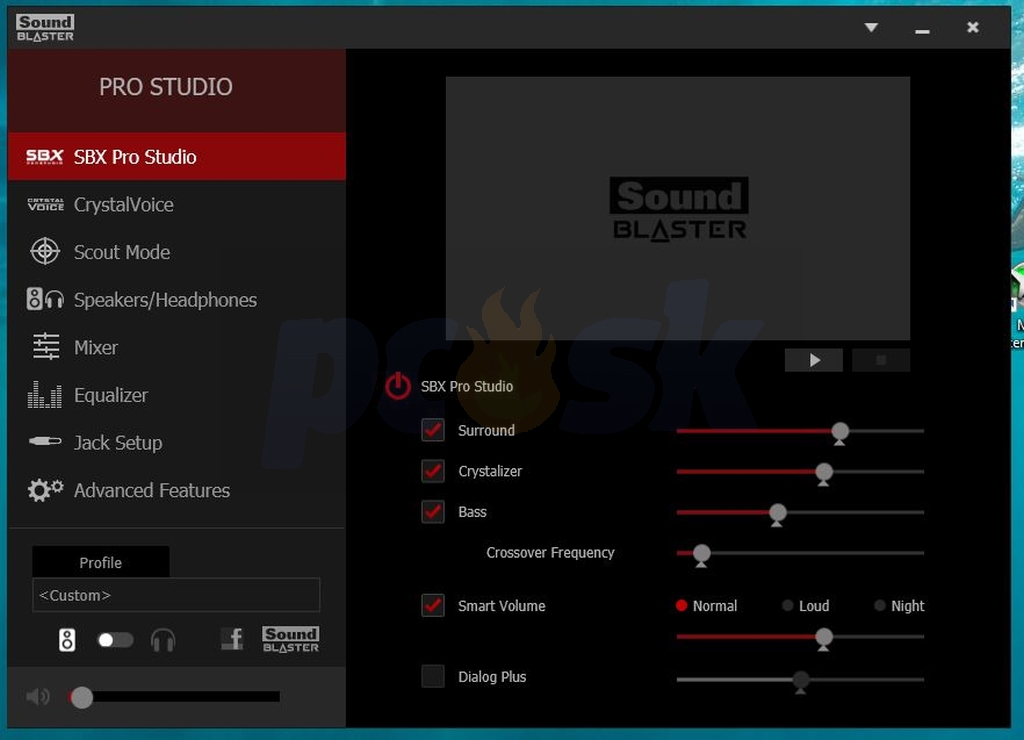Click the speaker output icon beside the switch

click(x=67, y=640)
